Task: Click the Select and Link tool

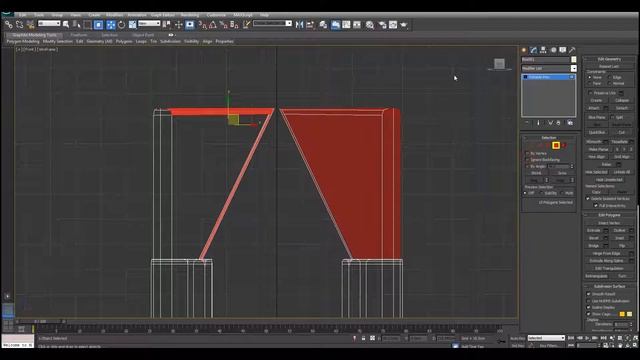Action: (x=9, y=25)
